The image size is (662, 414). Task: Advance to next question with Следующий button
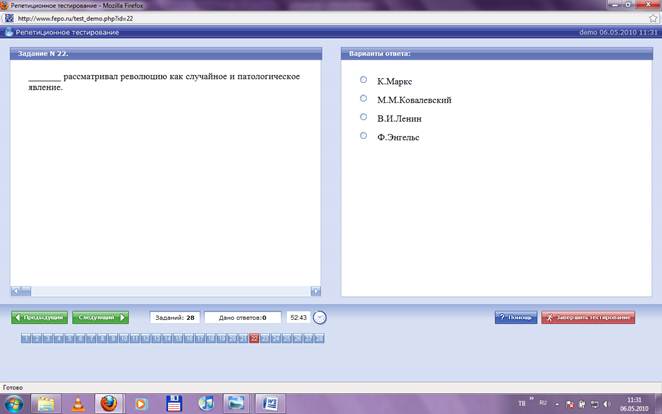100,317
